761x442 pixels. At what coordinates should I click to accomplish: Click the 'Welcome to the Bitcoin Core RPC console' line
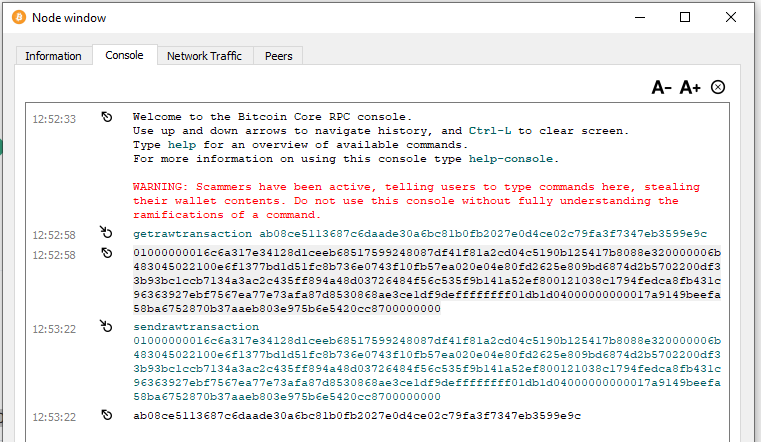[x=272, y=117]
